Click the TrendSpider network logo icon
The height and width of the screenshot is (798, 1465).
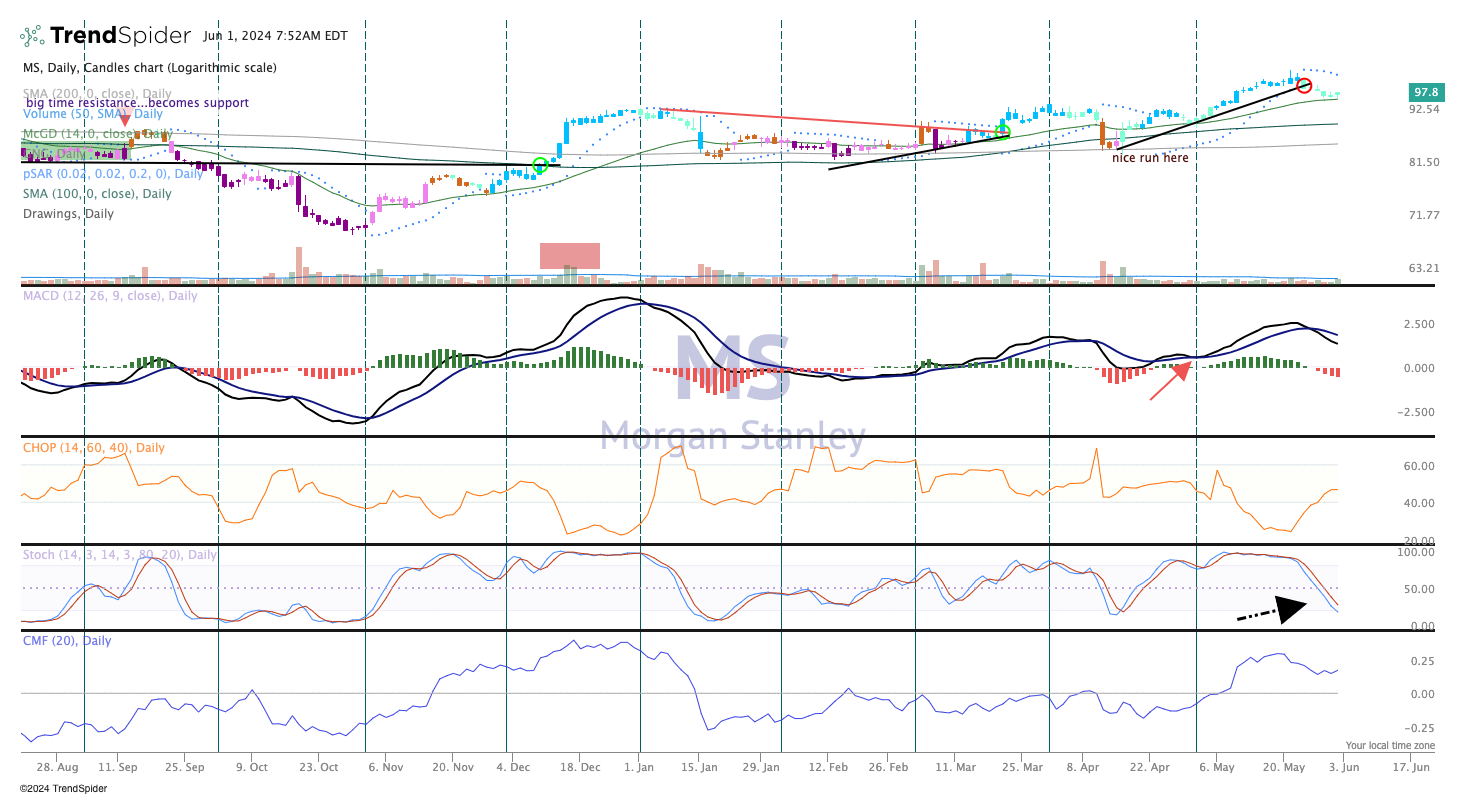click(33, 35)
